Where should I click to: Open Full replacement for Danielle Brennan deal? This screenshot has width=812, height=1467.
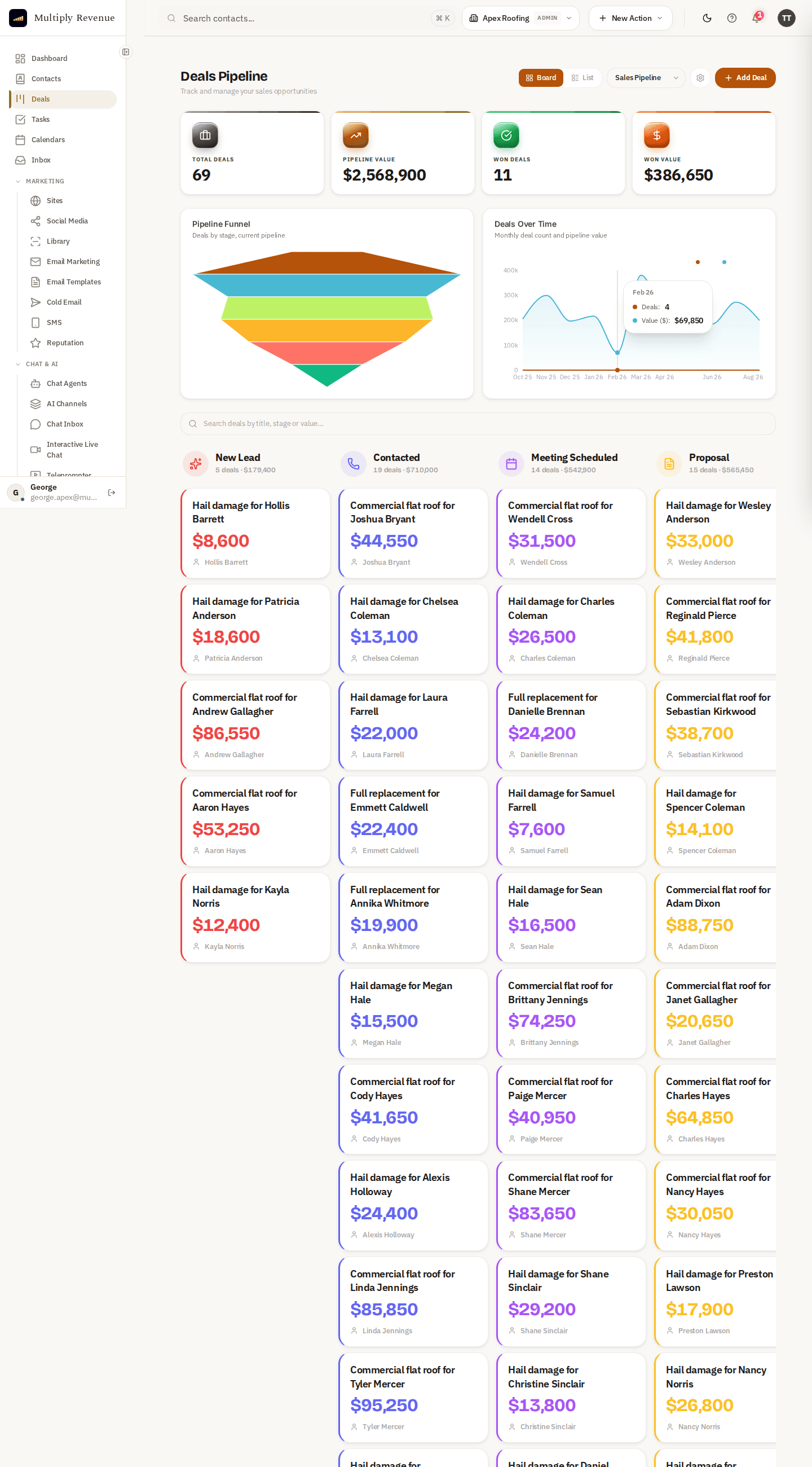(x=571, y=725)
